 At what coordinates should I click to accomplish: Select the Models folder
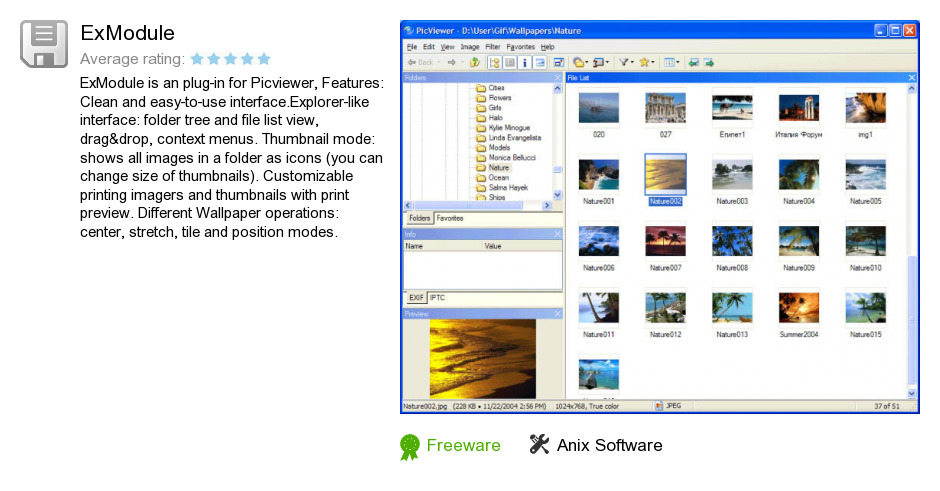(x=493, y=147)
